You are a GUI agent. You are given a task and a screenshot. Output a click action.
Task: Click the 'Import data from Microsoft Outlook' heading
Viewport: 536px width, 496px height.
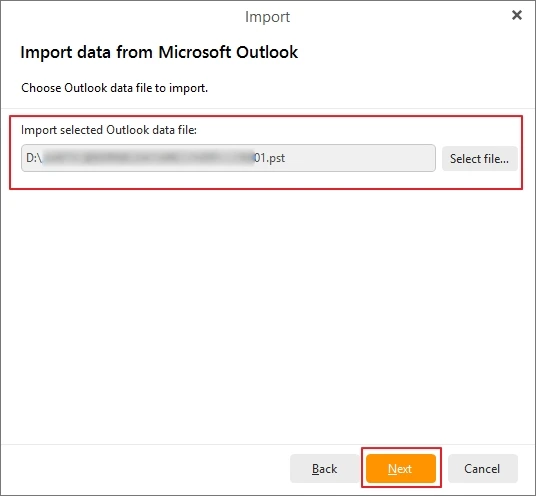click(x=159, y=52)
